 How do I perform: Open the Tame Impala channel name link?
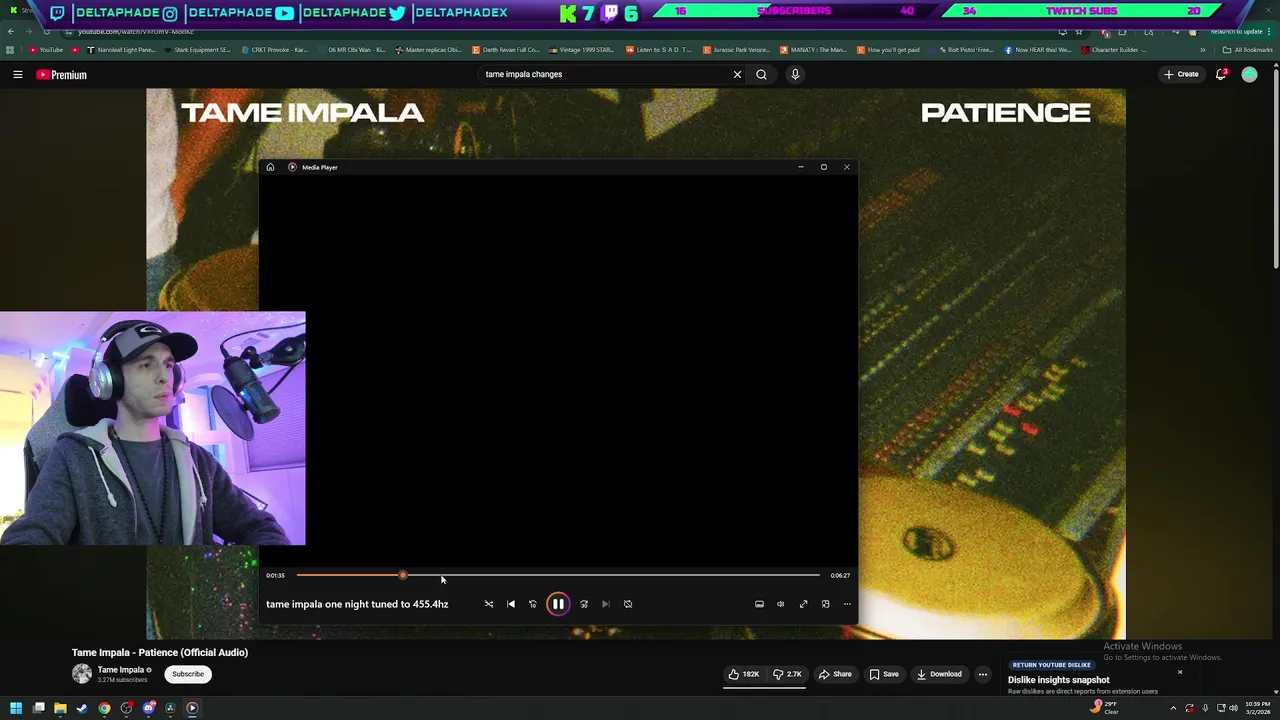point(121,670)
